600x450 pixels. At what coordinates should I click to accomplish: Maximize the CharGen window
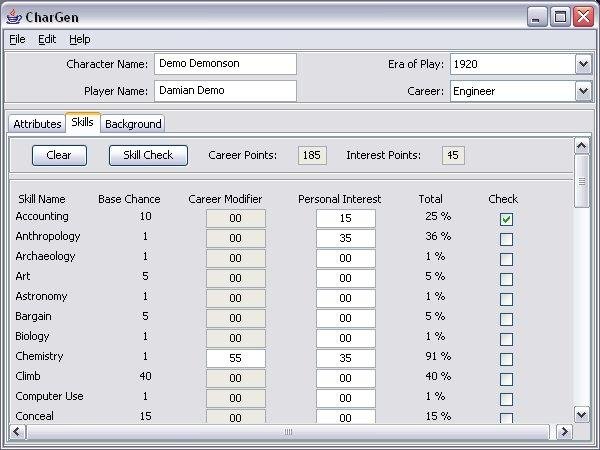point(560,17)
